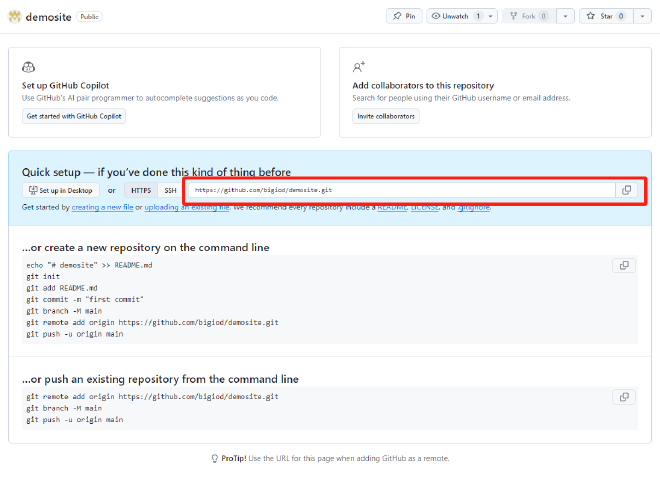Click the Unwatch button
The height and width of the screenshot is (480, 660).
tap(456, 16)
